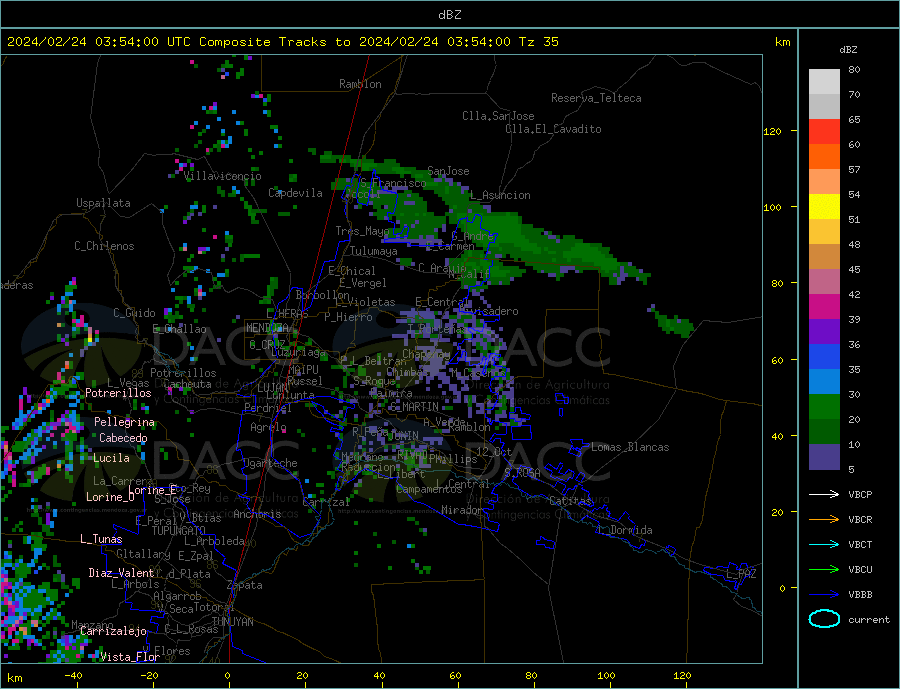Image resolution: width=900 pixels, height=689 pixels.
Task: Select the bright green 20–30 dBZ swatch
Action: tap(824, 407)
